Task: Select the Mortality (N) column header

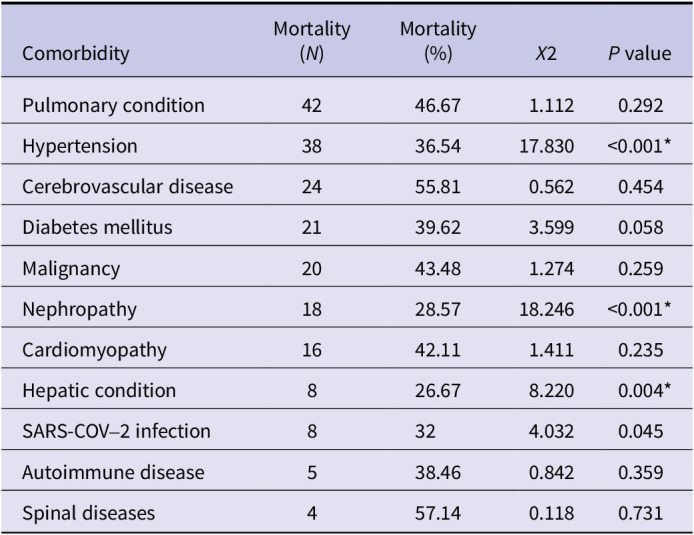Action: [312, 42]
